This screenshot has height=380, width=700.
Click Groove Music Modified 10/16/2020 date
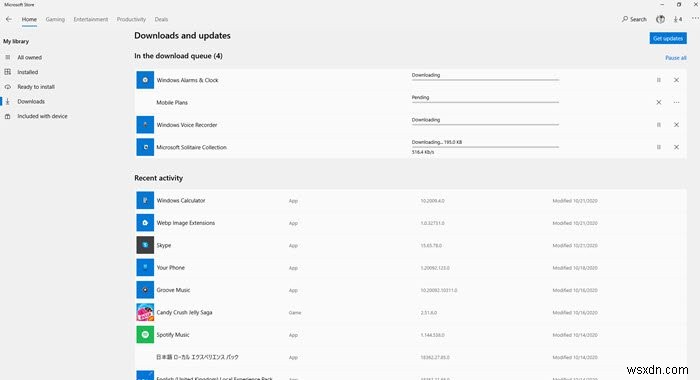click(x=575, y=290)
